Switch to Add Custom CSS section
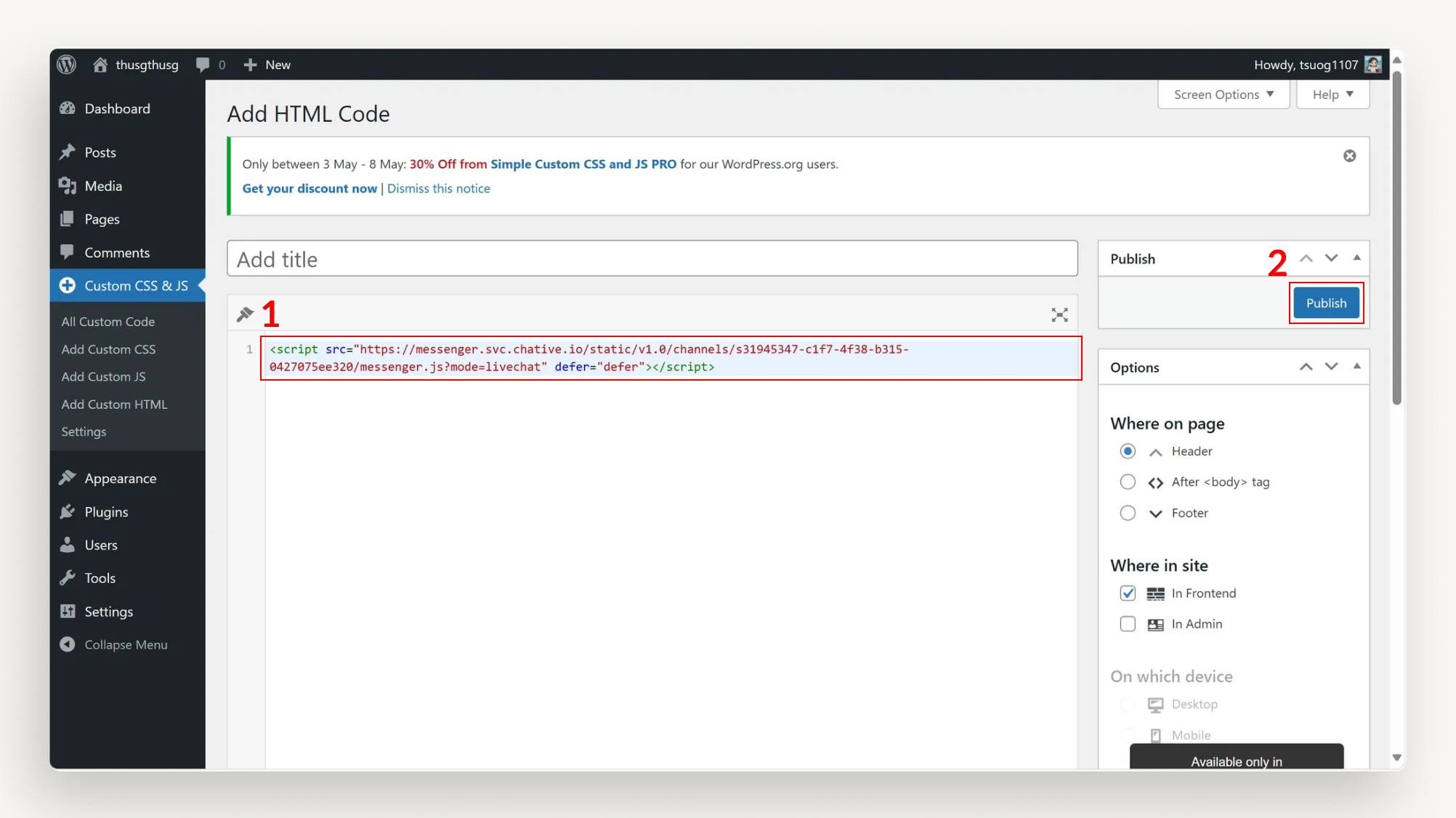This screenshot has width=1456, height=818. point(108,349)
